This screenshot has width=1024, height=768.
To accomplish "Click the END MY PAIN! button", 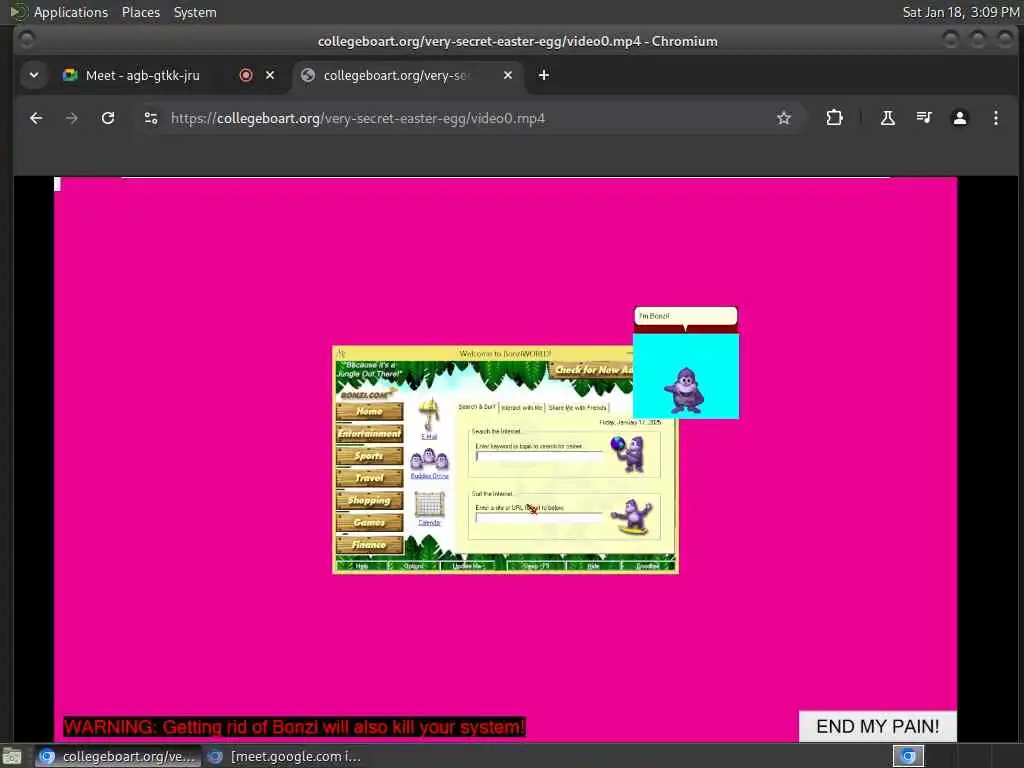I will click(878, 726).
